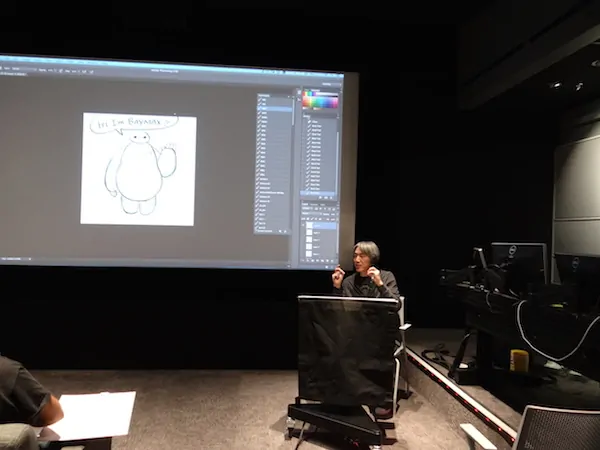Click the delete layer trash icon in Layers panel
This screenshot has width=600, height=450.
pos(334,262)
